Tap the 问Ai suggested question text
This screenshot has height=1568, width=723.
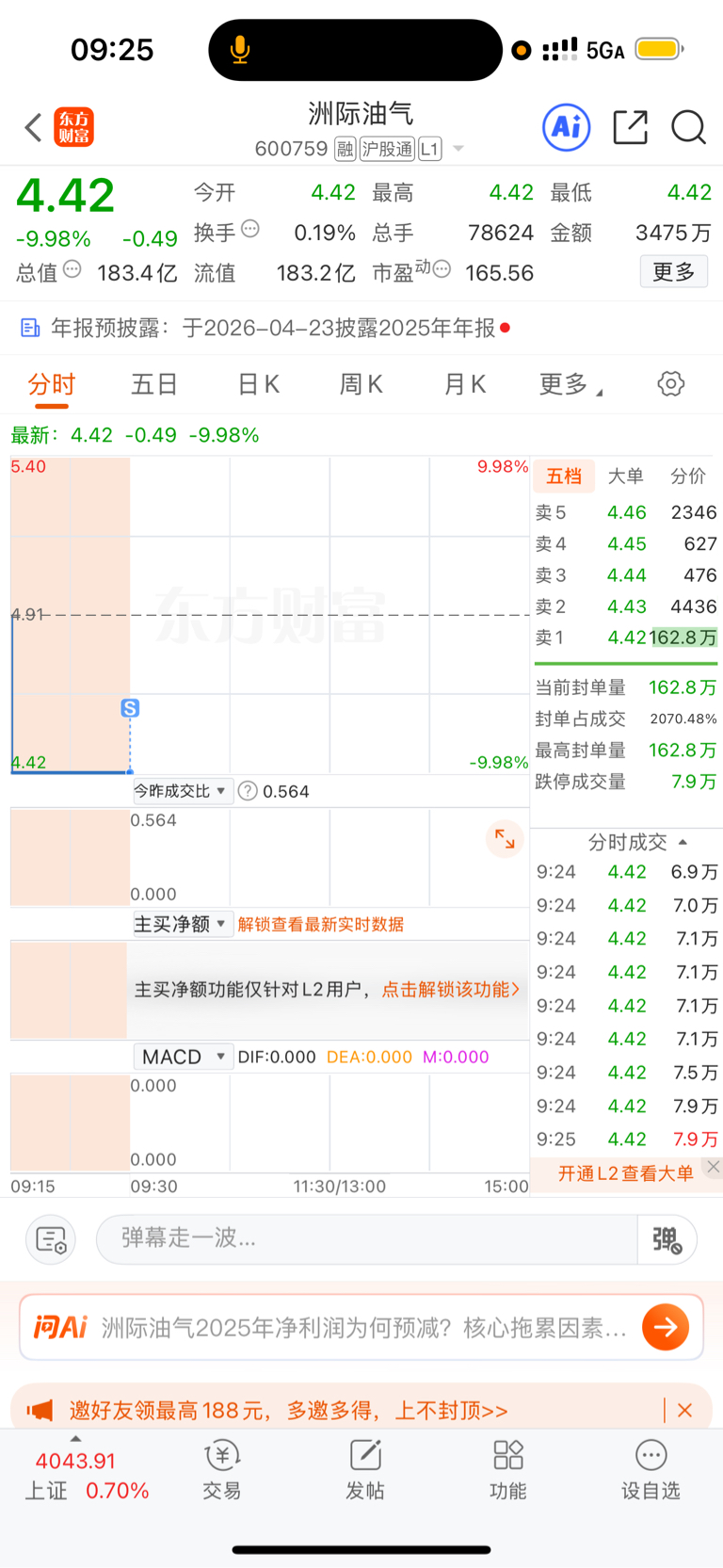[x=363, y=1327]
